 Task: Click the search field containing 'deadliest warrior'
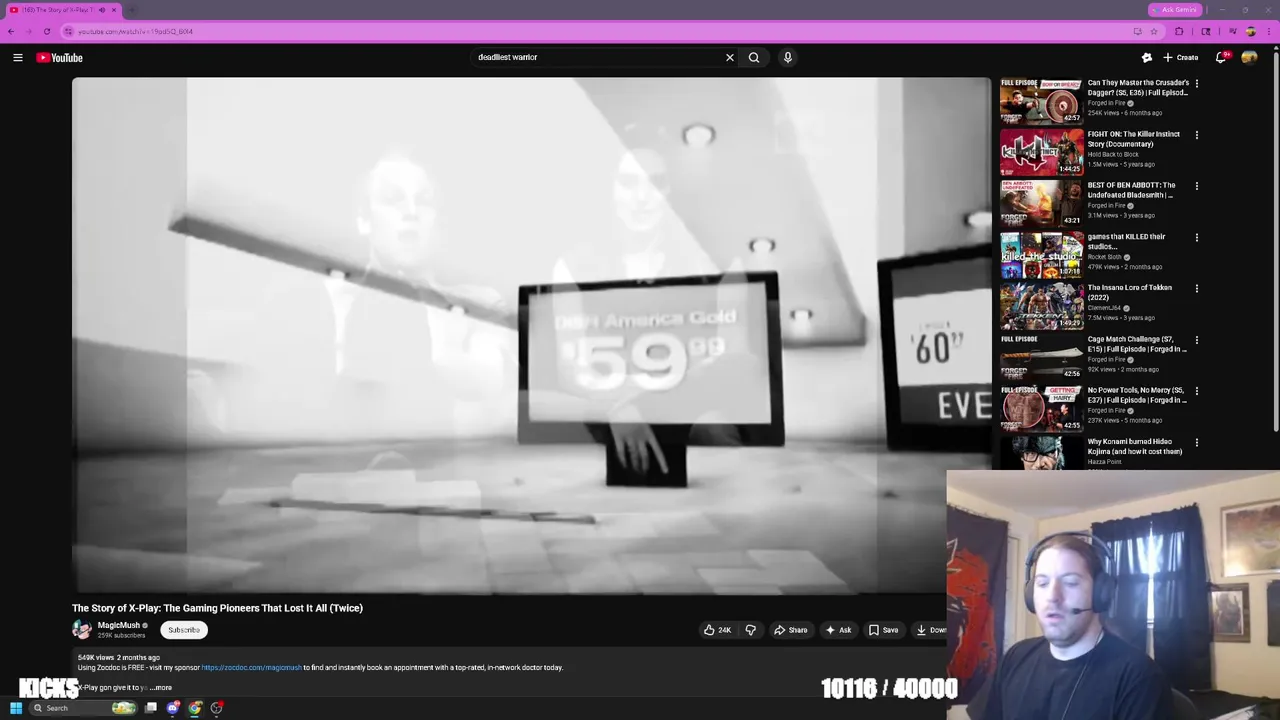(598, 58)
